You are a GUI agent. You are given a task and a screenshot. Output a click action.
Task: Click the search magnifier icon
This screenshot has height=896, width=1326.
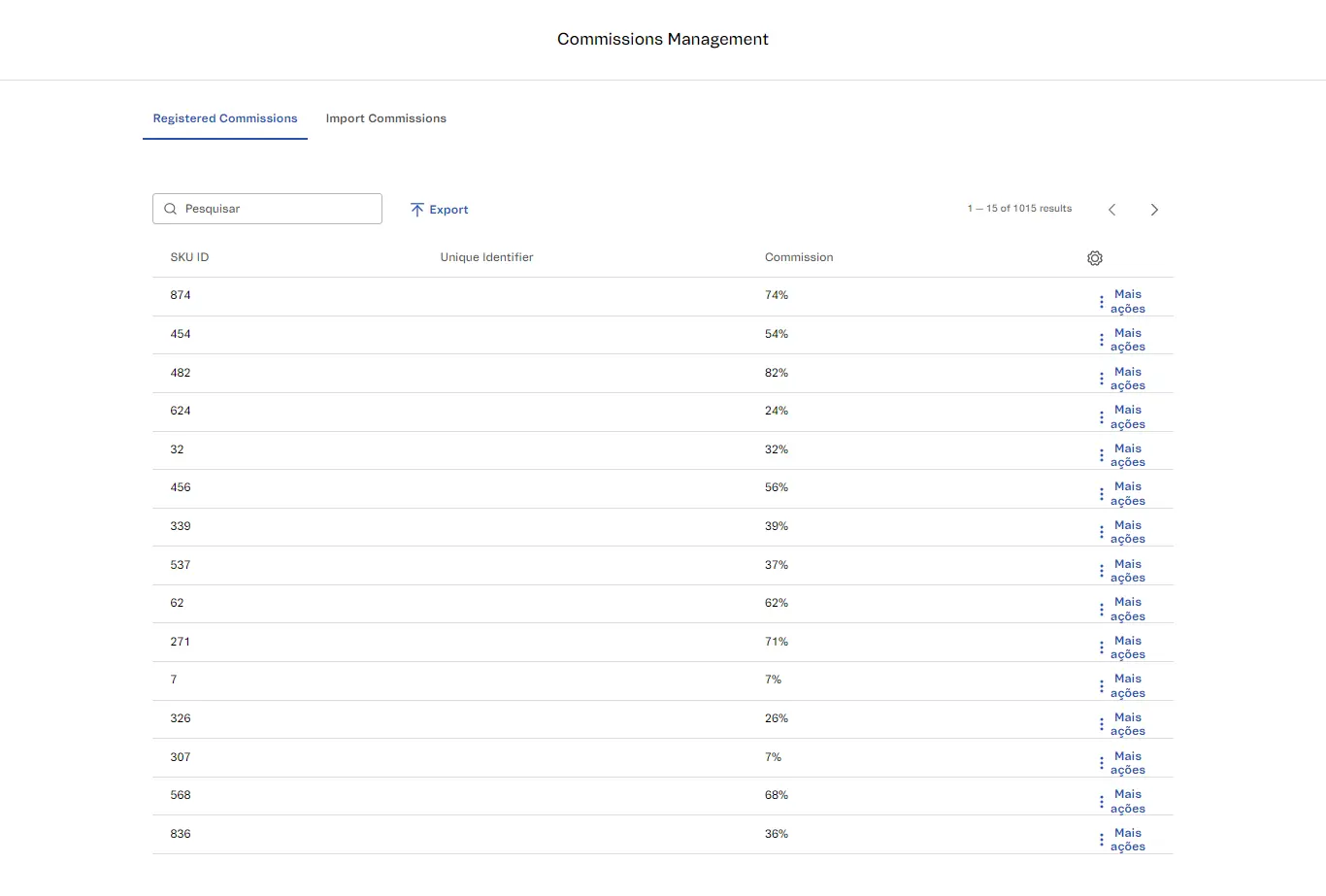point(171,209)
